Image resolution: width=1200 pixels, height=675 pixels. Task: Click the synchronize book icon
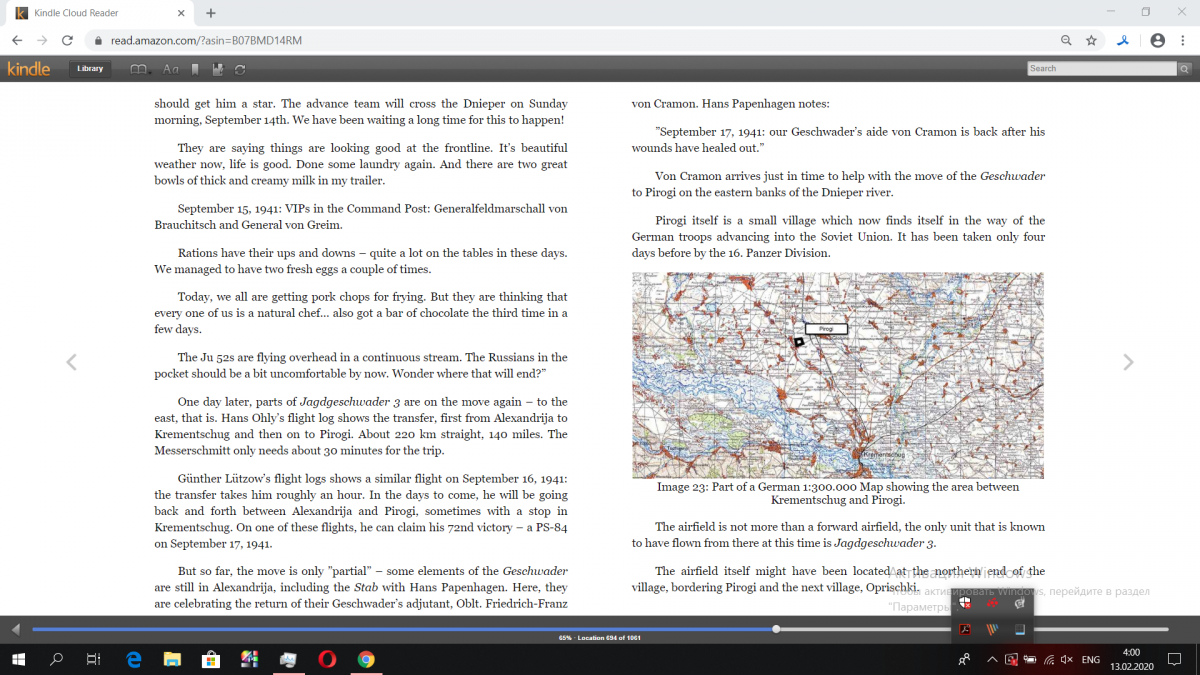point(240,69)
